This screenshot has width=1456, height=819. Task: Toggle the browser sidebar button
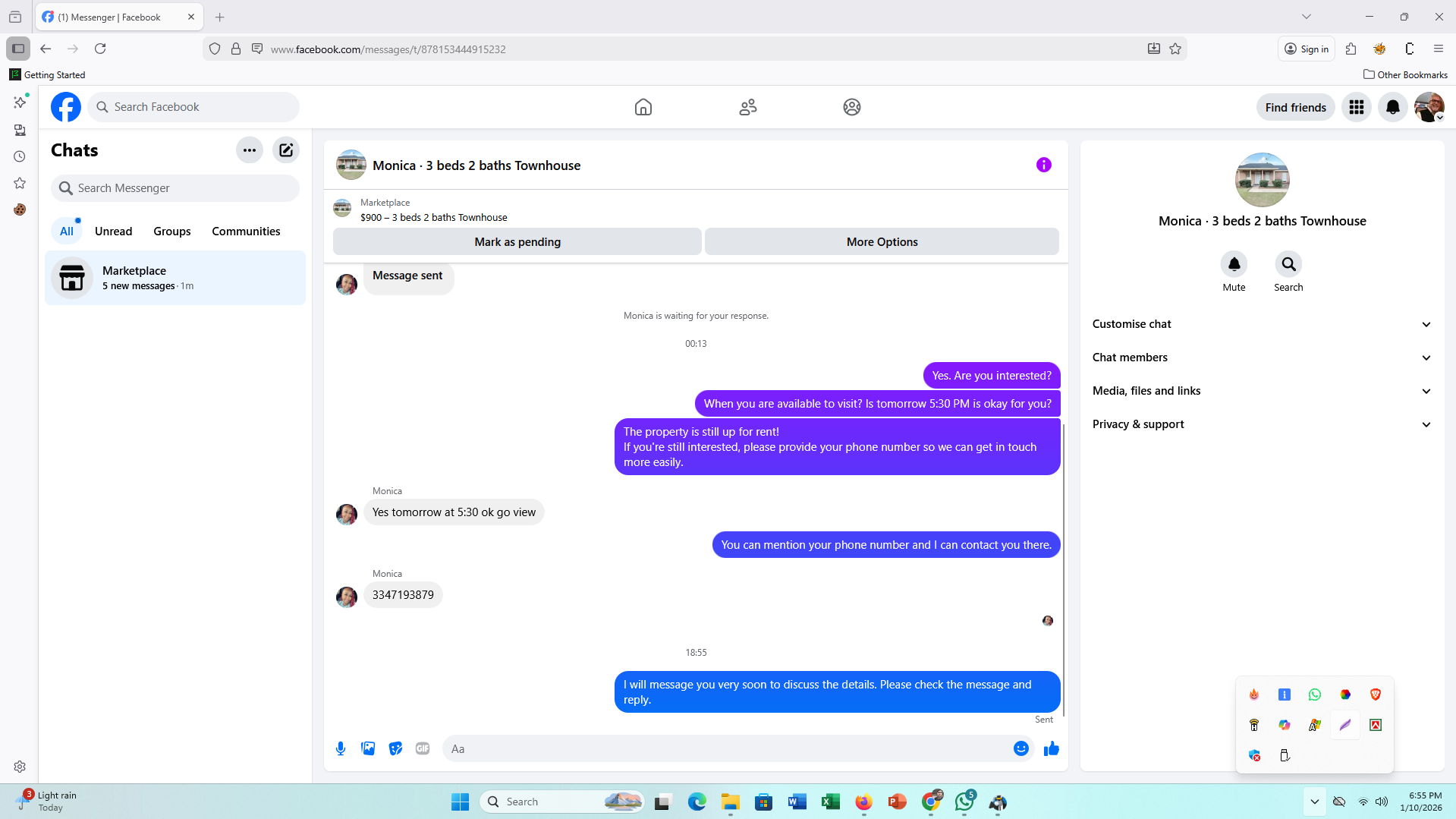pyautogui.click(x=18, y=49)
